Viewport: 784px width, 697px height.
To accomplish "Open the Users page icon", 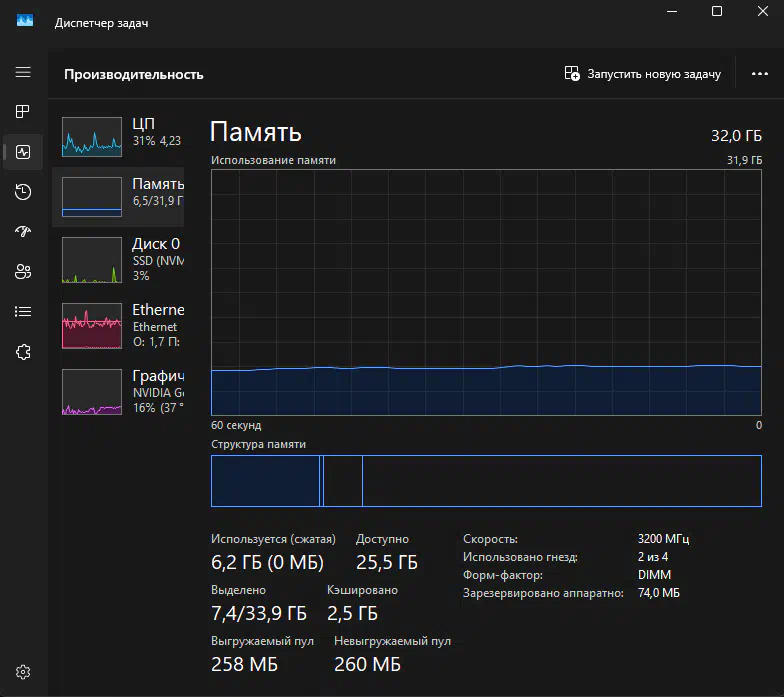I will [23, 272].
